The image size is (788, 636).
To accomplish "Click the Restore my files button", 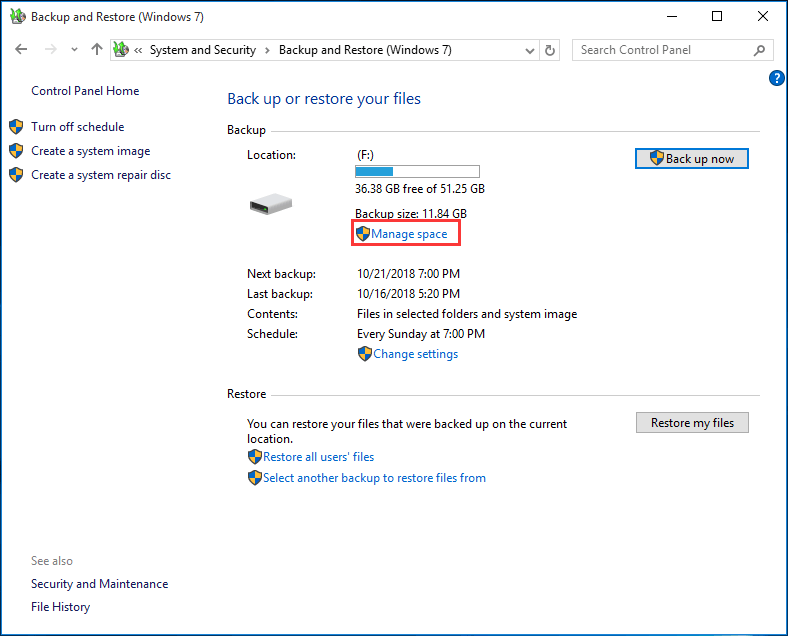I will click(x=692, y=423).
